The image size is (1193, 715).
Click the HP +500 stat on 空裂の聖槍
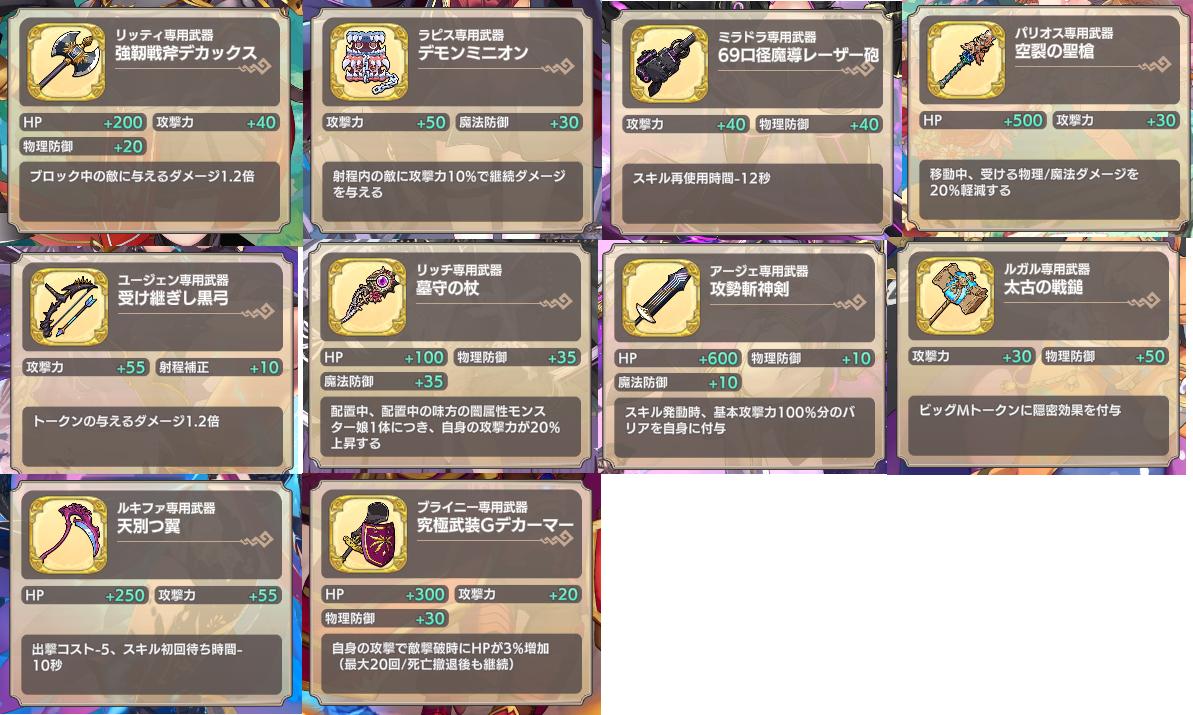click(x=984, y=120)
